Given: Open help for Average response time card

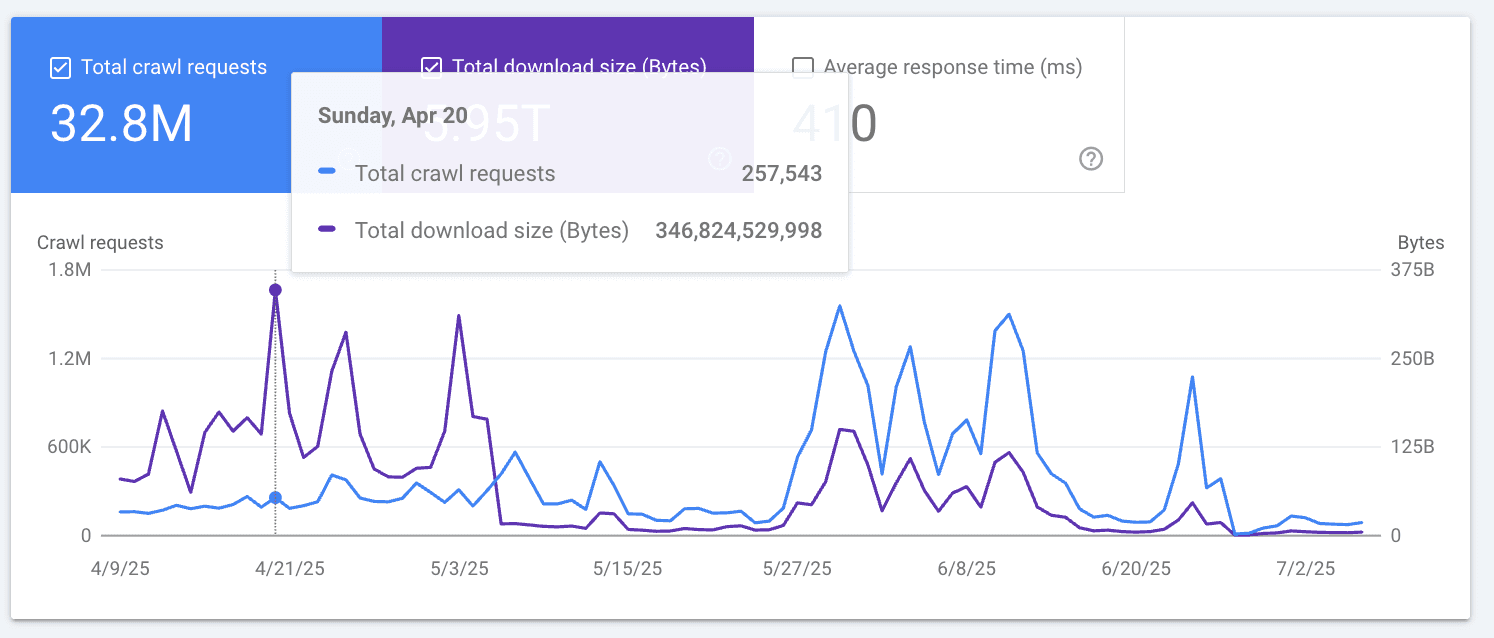Looking at the screenshot, I should (x=1090, y=159).
